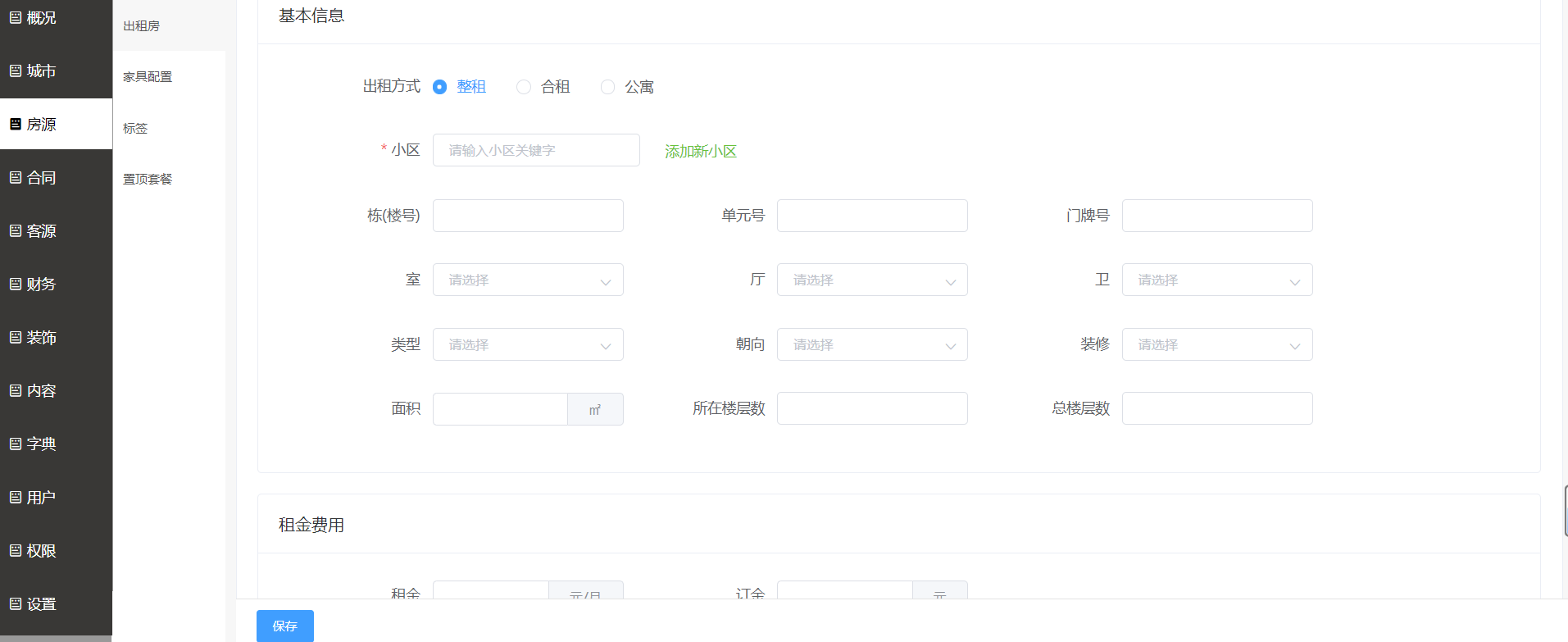Click the 添加新小区 link
1568x642 pixels.
(x=701, y=152)
